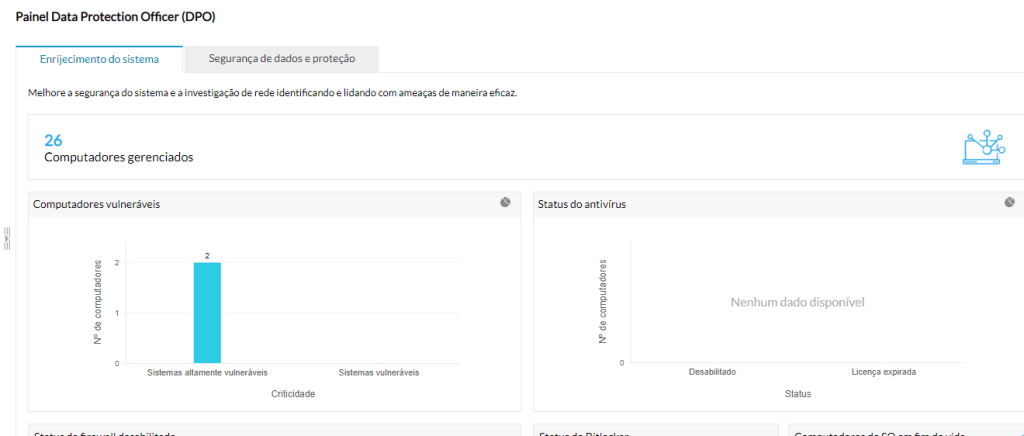Open Segurança de dados e proteção tab

click(x=281, y=59)
